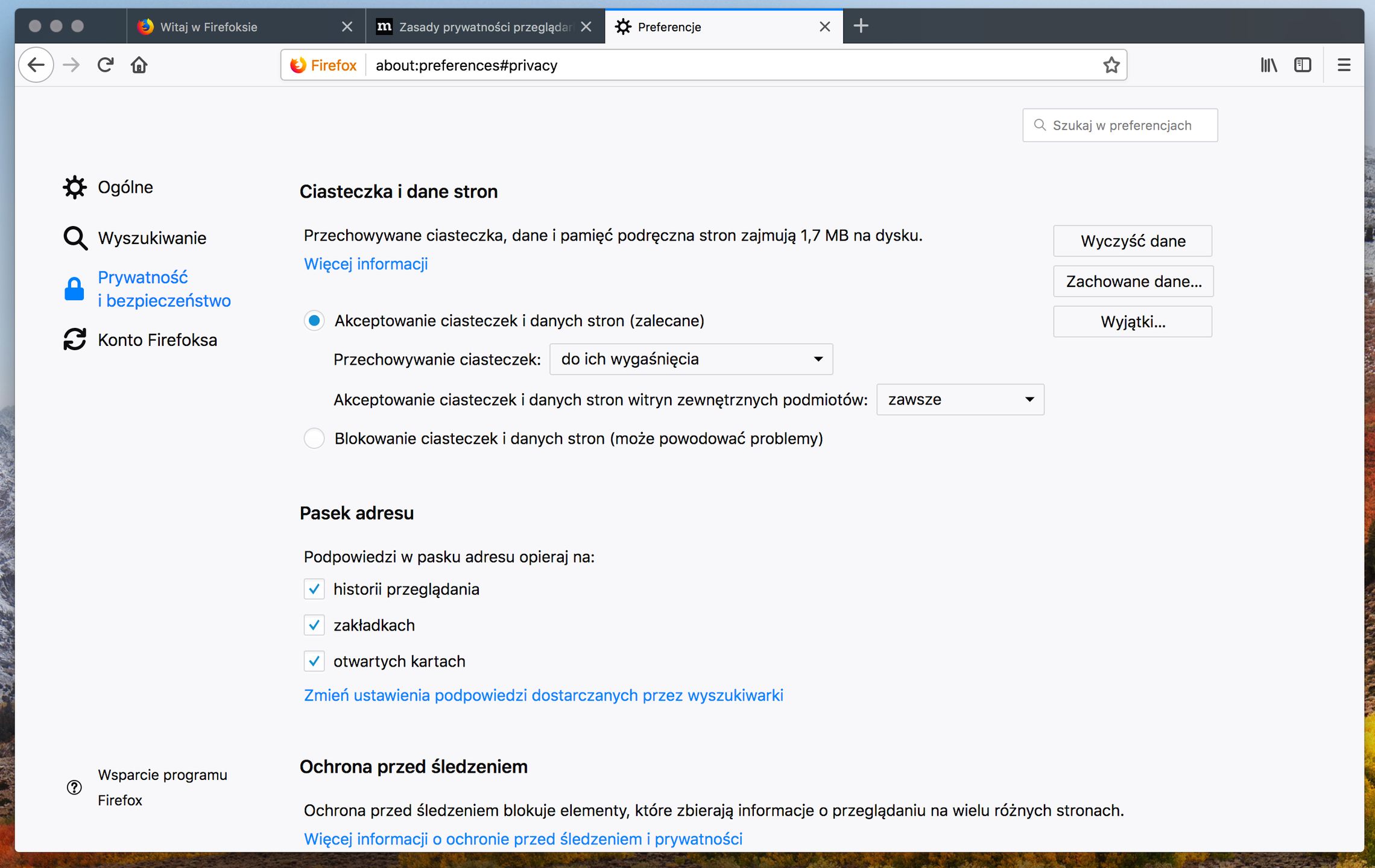This screenshot has width=1375, height=868.
Task: Disable otwartych kartach suggestions checkbox
Action: click(x=314, y=661)
